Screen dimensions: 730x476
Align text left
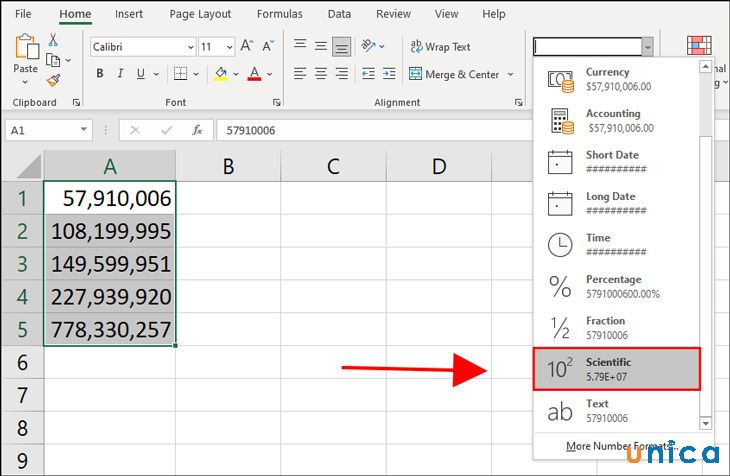coord(300,74)
